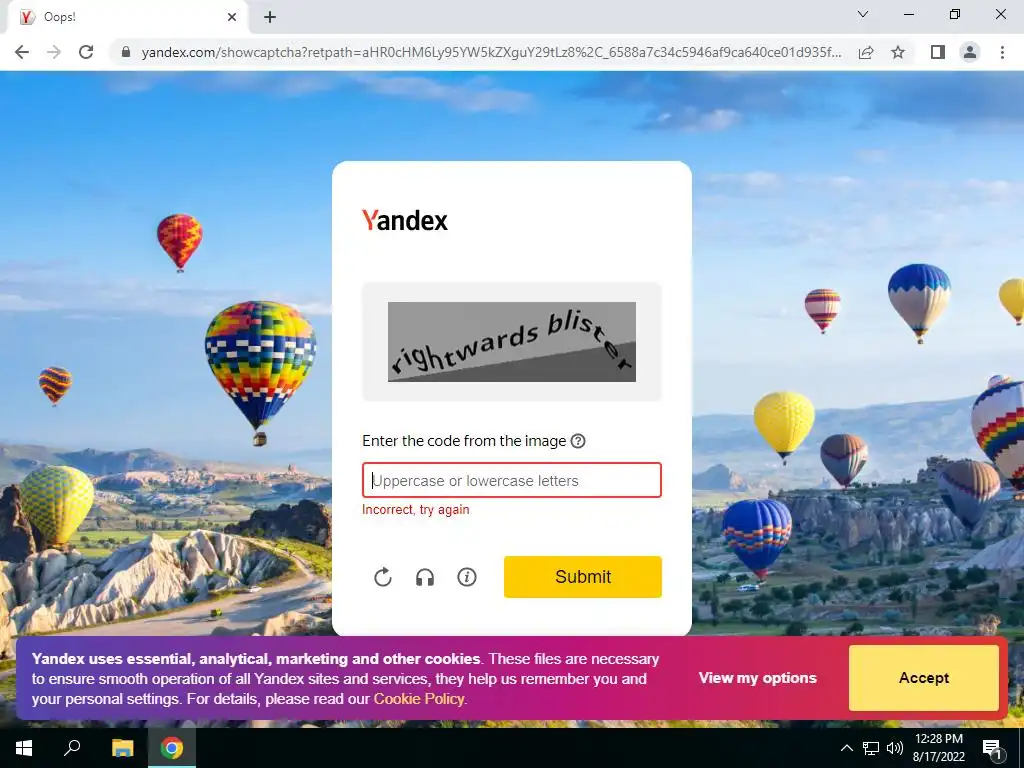
Task: Reload the page from the browser toolbar
Action: coord(86,52)
